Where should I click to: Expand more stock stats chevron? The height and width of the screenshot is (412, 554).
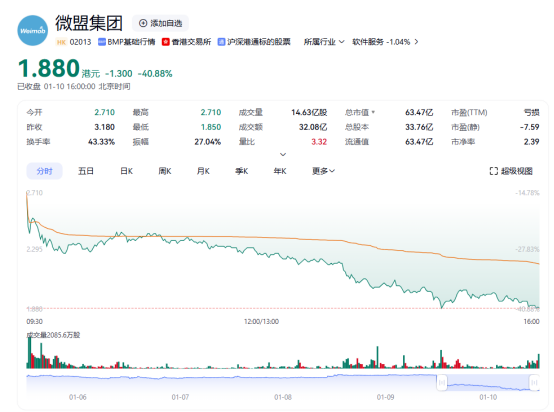(x=283, y=155)
